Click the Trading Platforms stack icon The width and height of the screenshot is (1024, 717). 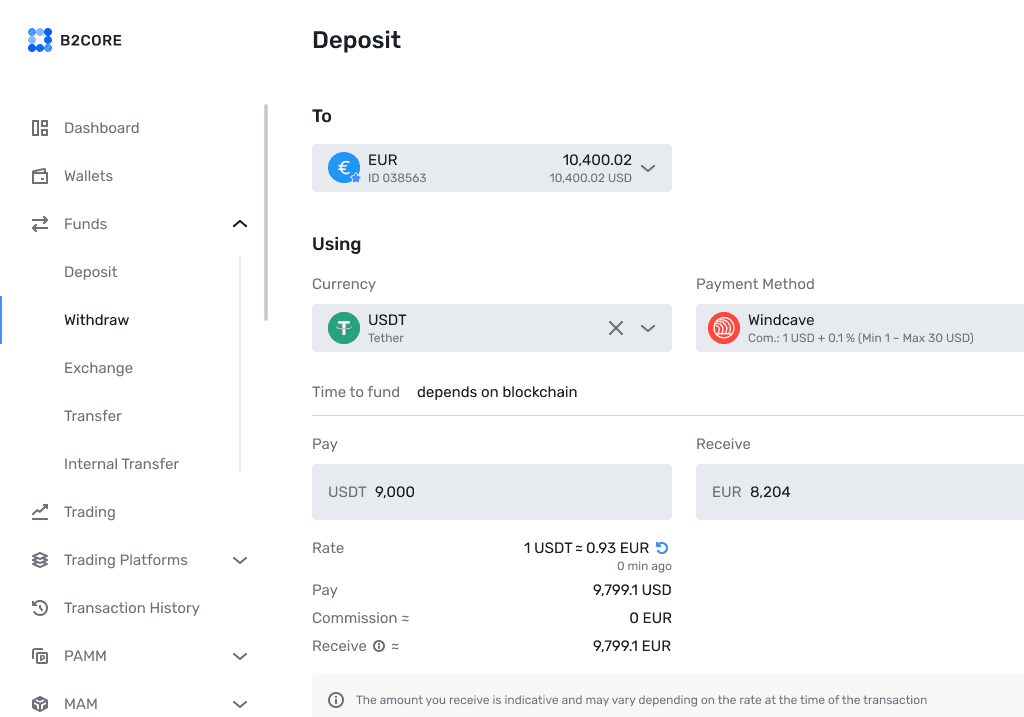(x=39, y=560)
